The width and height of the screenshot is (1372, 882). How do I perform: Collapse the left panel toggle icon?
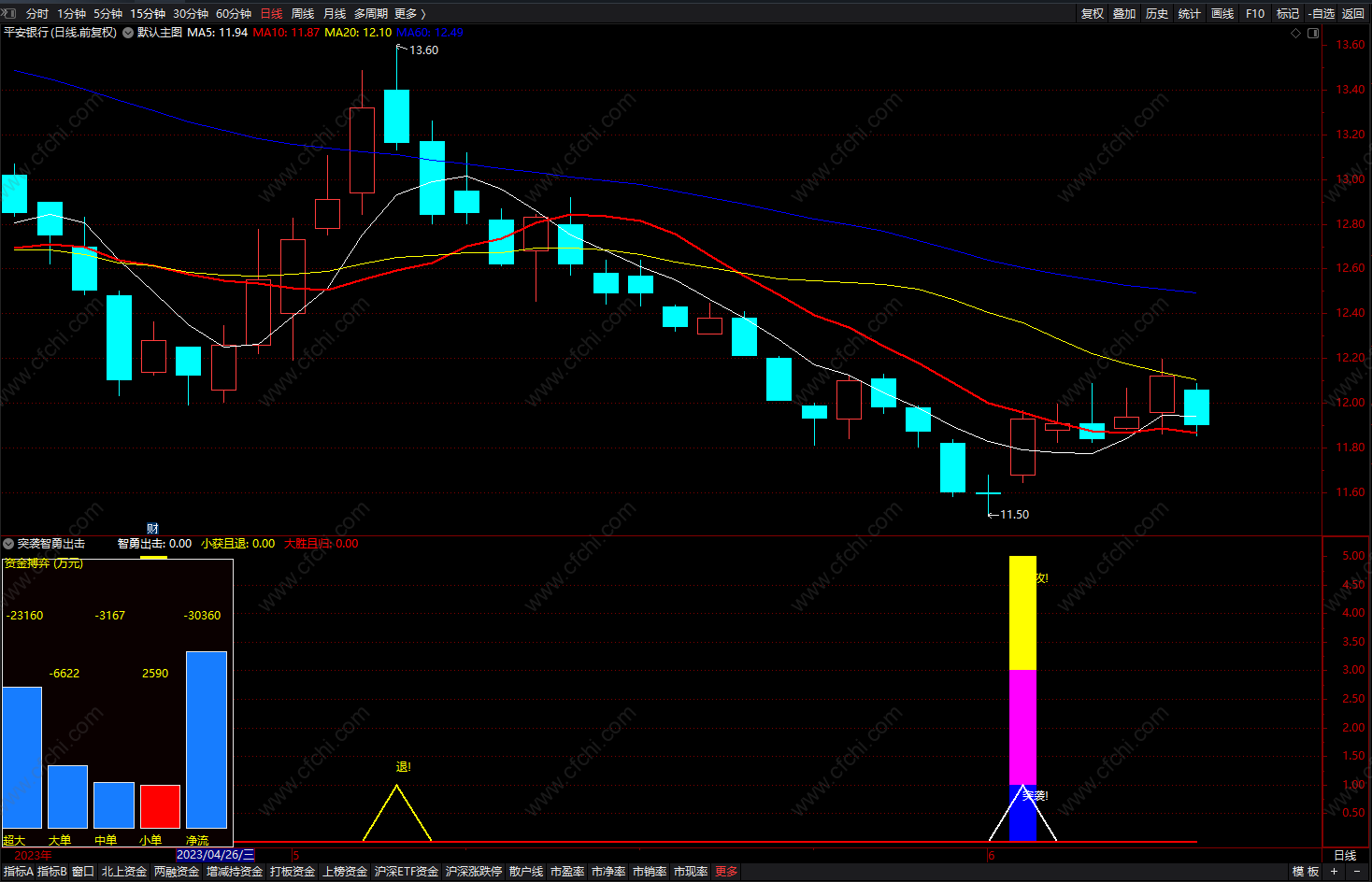coord(9,13)
